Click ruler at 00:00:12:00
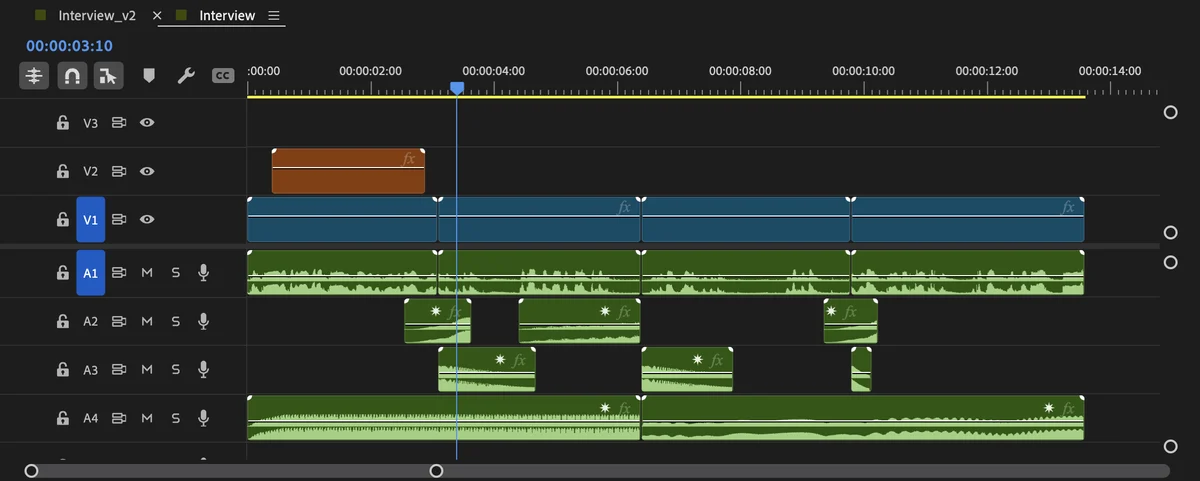 987,71
